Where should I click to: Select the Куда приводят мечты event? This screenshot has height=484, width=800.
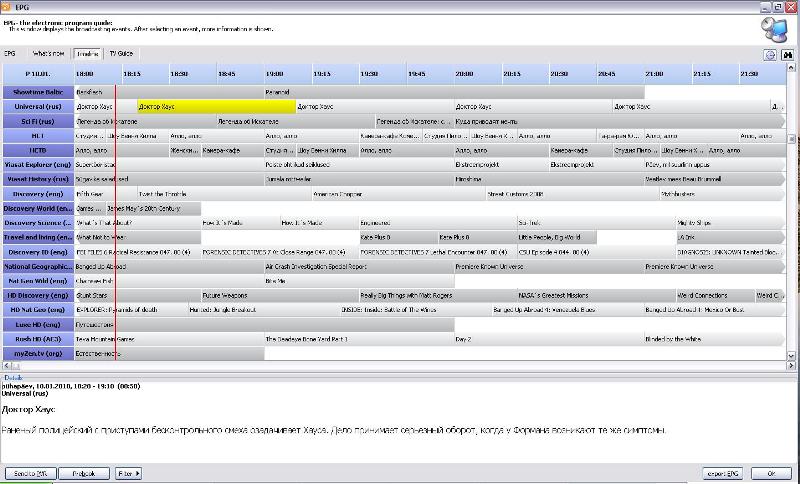coord(619,121)
